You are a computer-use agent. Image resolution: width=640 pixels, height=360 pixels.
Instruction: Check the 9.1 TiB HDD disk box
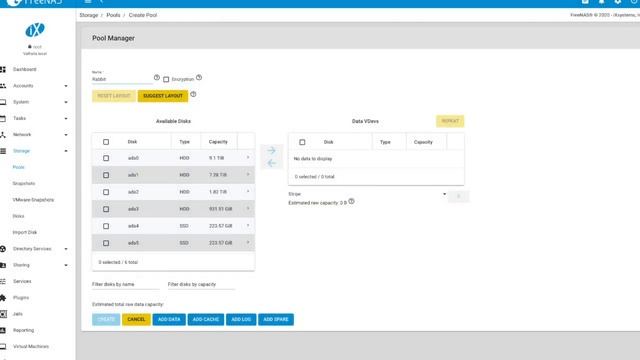[x=106, y=158]
